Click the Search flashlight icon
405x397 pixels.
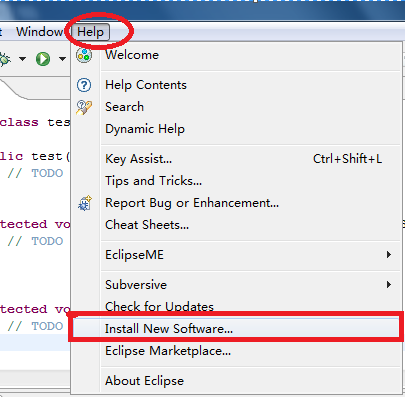pyautogui.click(x=84, y=107)
